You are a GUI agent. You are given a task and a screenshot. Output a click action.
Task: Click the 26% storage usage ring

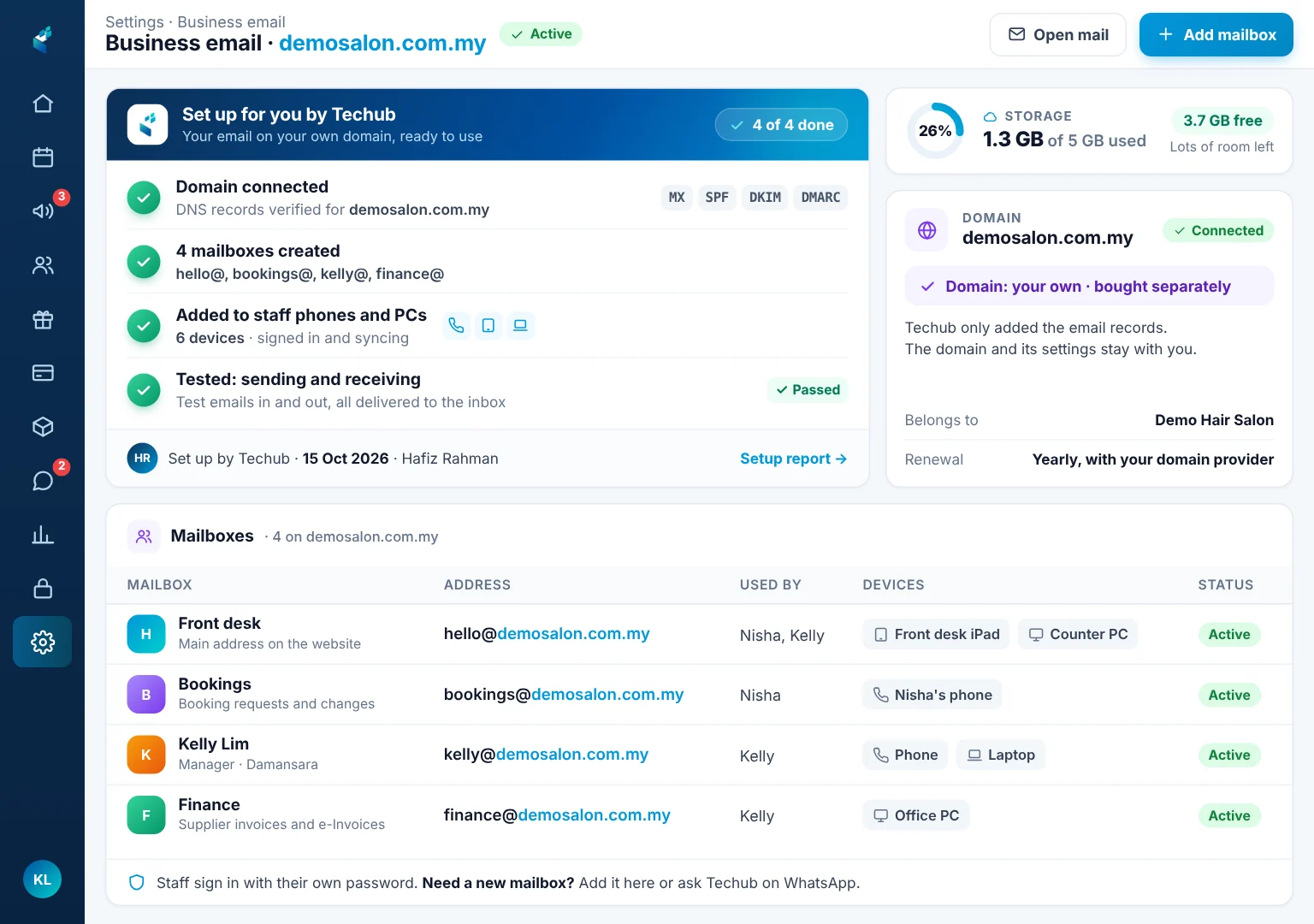(x=935, y=131)
